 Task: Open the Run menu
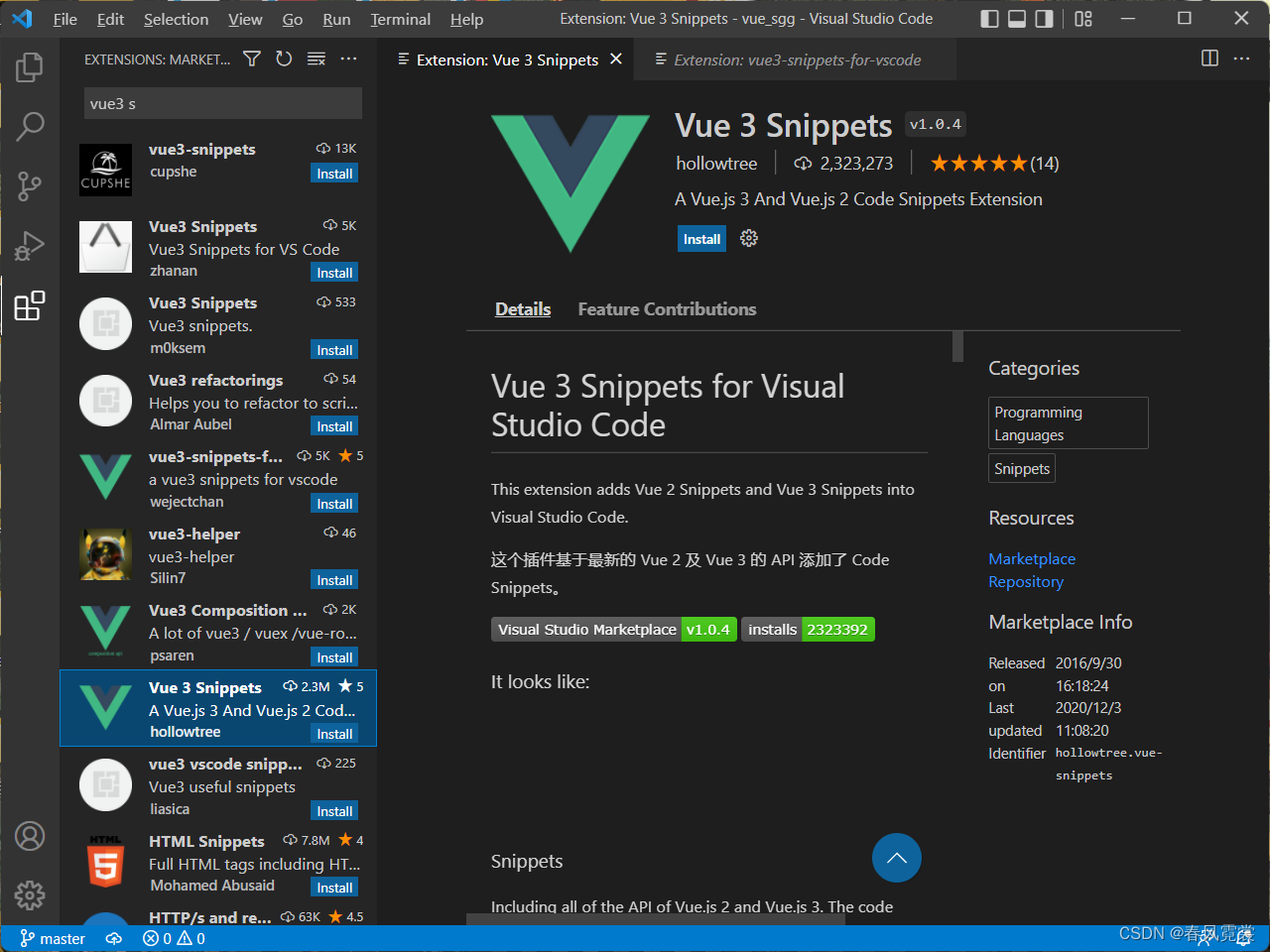pos(336,19)
